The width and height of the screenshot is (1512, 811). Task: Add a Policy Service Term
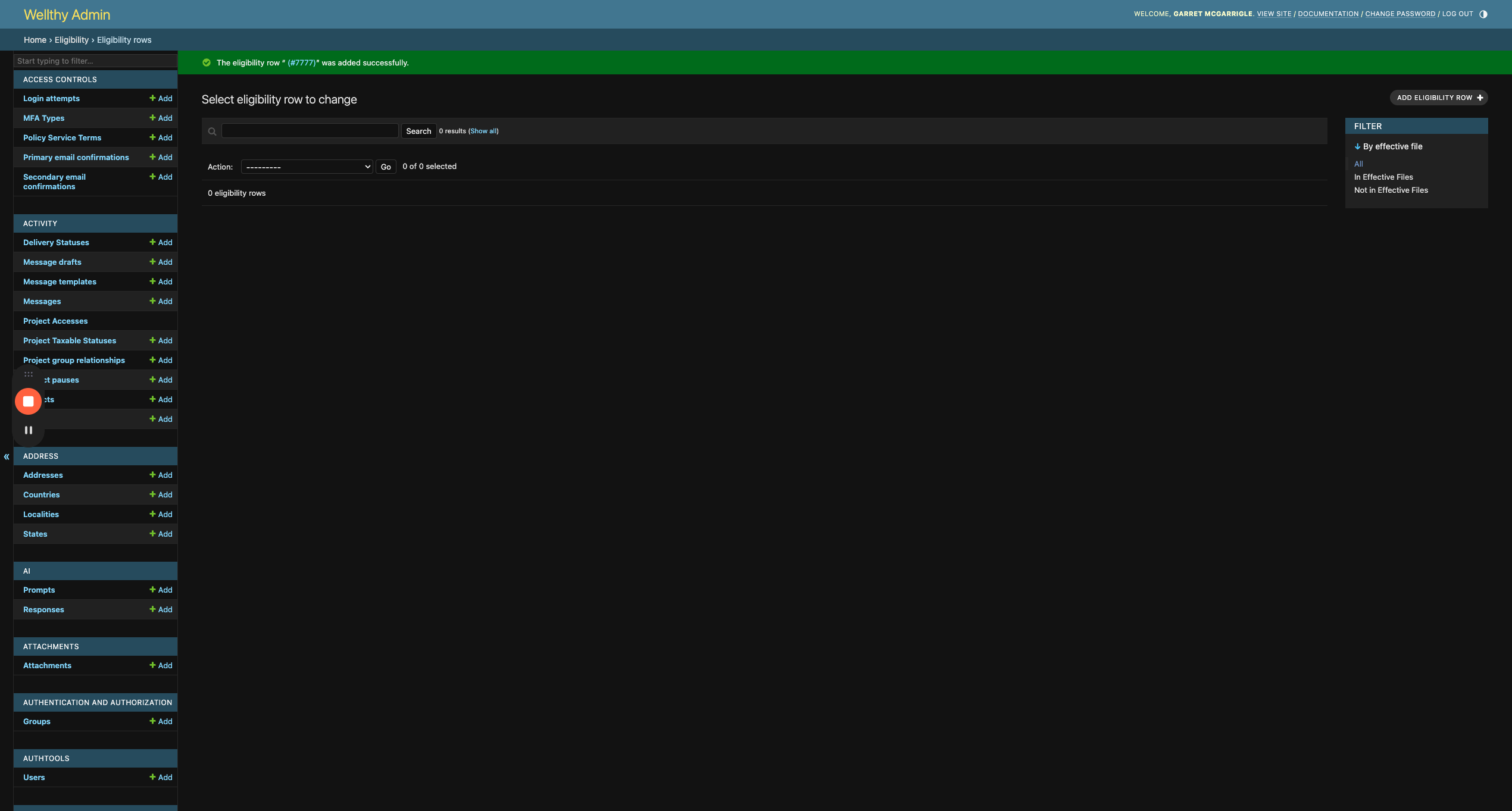pos(161,137)
